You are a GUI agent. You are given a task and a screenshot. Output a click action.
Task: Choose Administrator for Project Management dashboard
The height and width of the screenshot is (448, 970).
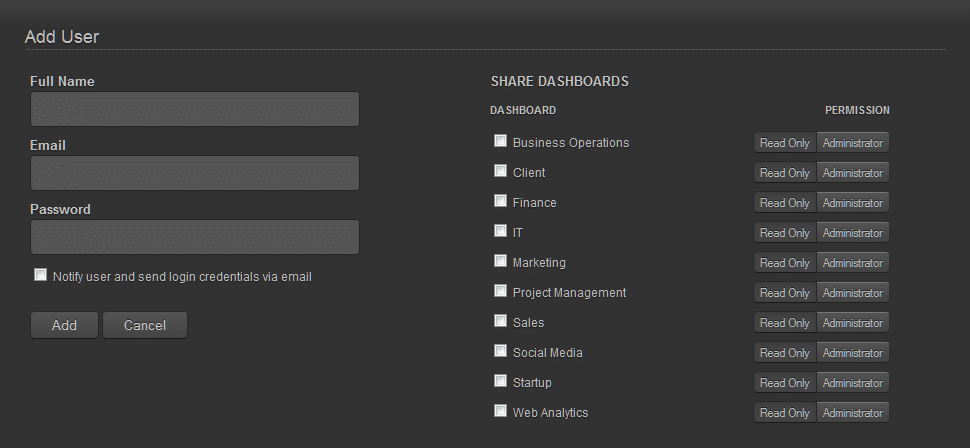click(x=852, y=293)
